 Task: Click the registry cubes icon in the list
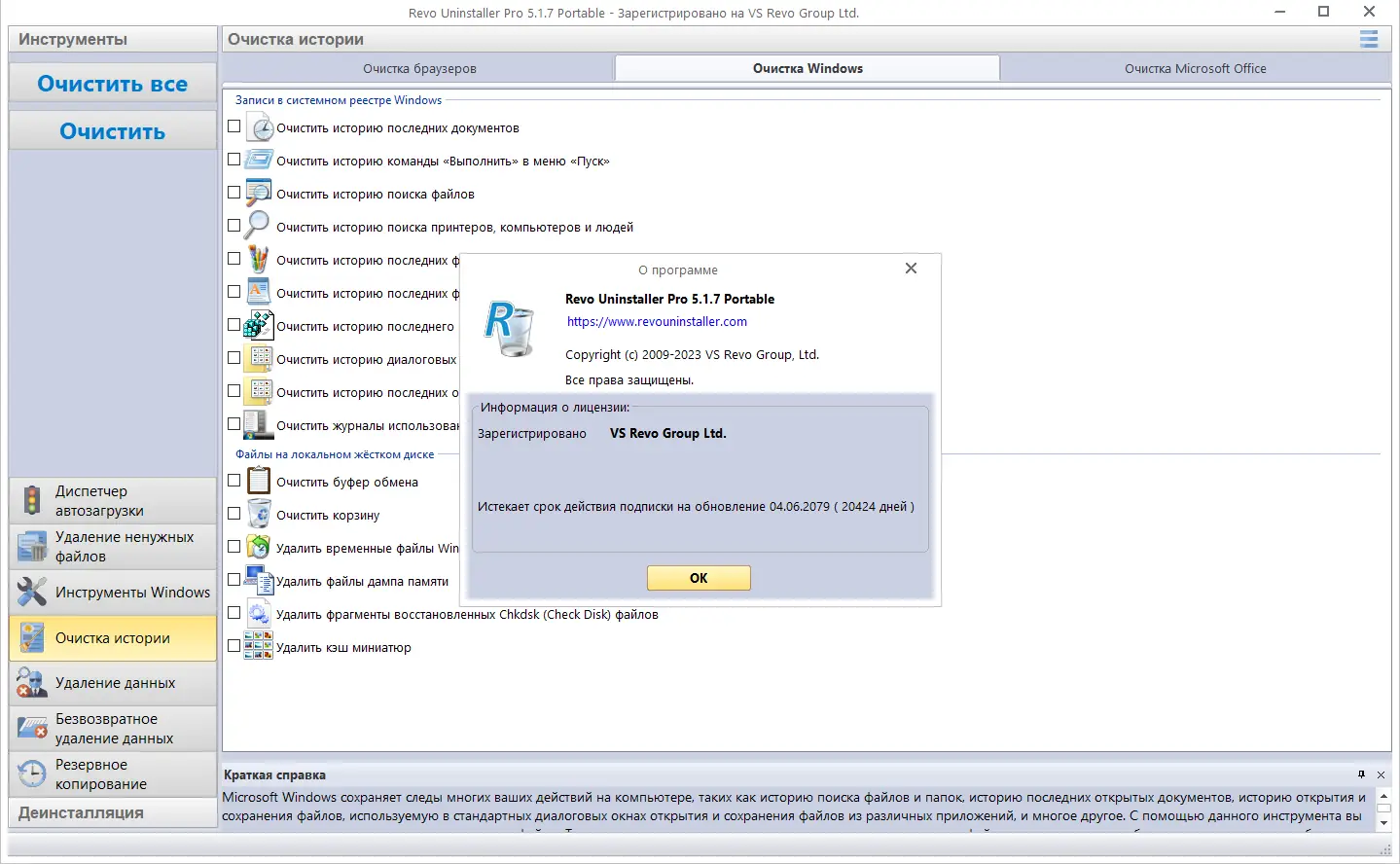(259, 325)
